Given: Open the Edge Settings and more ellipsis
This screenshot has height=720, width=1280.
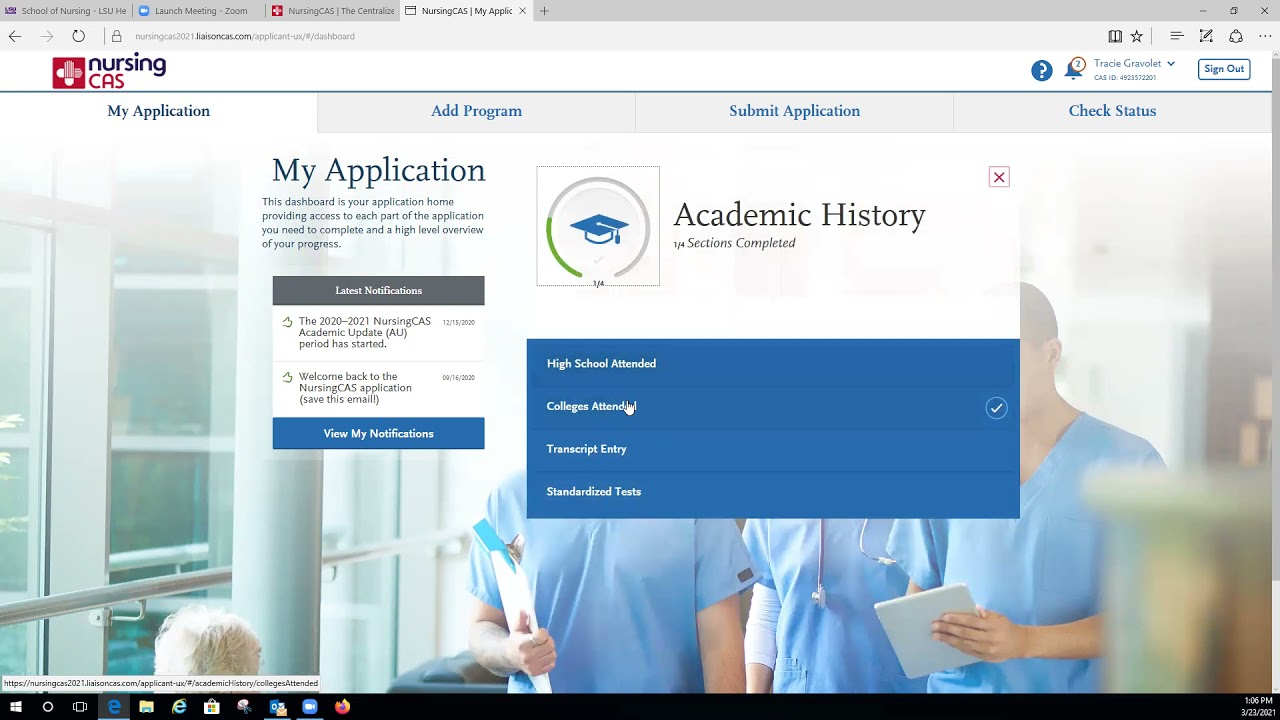Looking at the screenshot, I should click(x=1265, y=36).
